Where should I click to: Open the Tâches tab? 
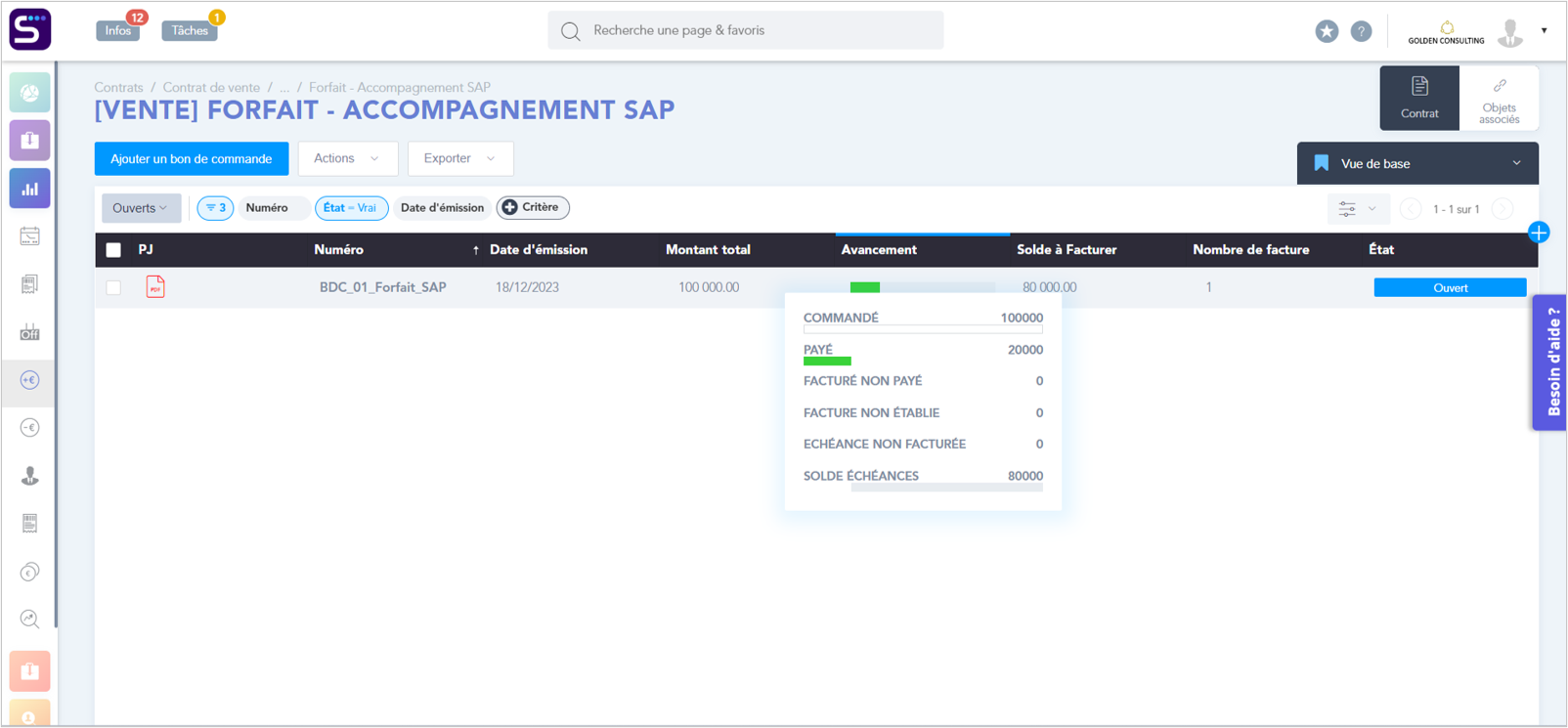pyautogui.click(x=190, y=30)
